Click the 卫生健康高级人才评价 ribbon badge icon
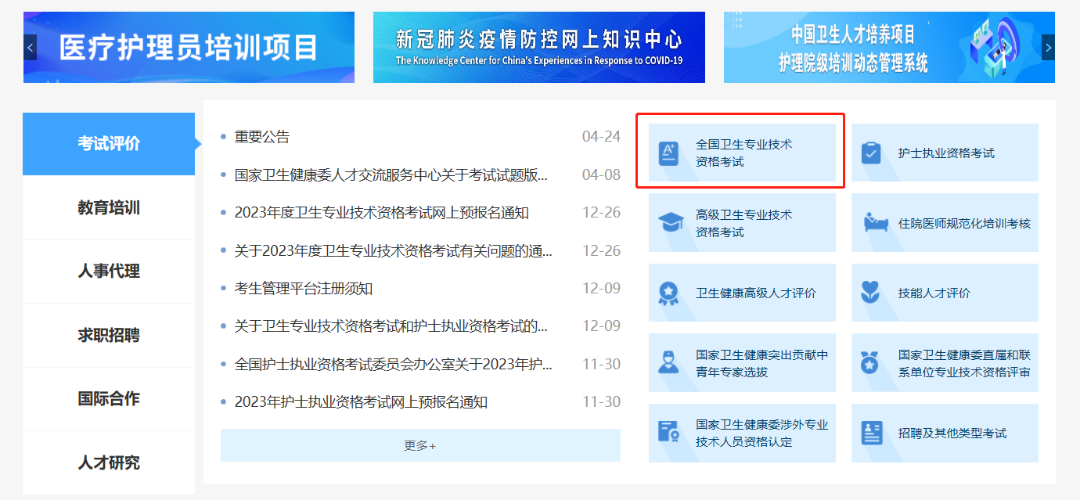1080x500 pixels. pos(668,293)
